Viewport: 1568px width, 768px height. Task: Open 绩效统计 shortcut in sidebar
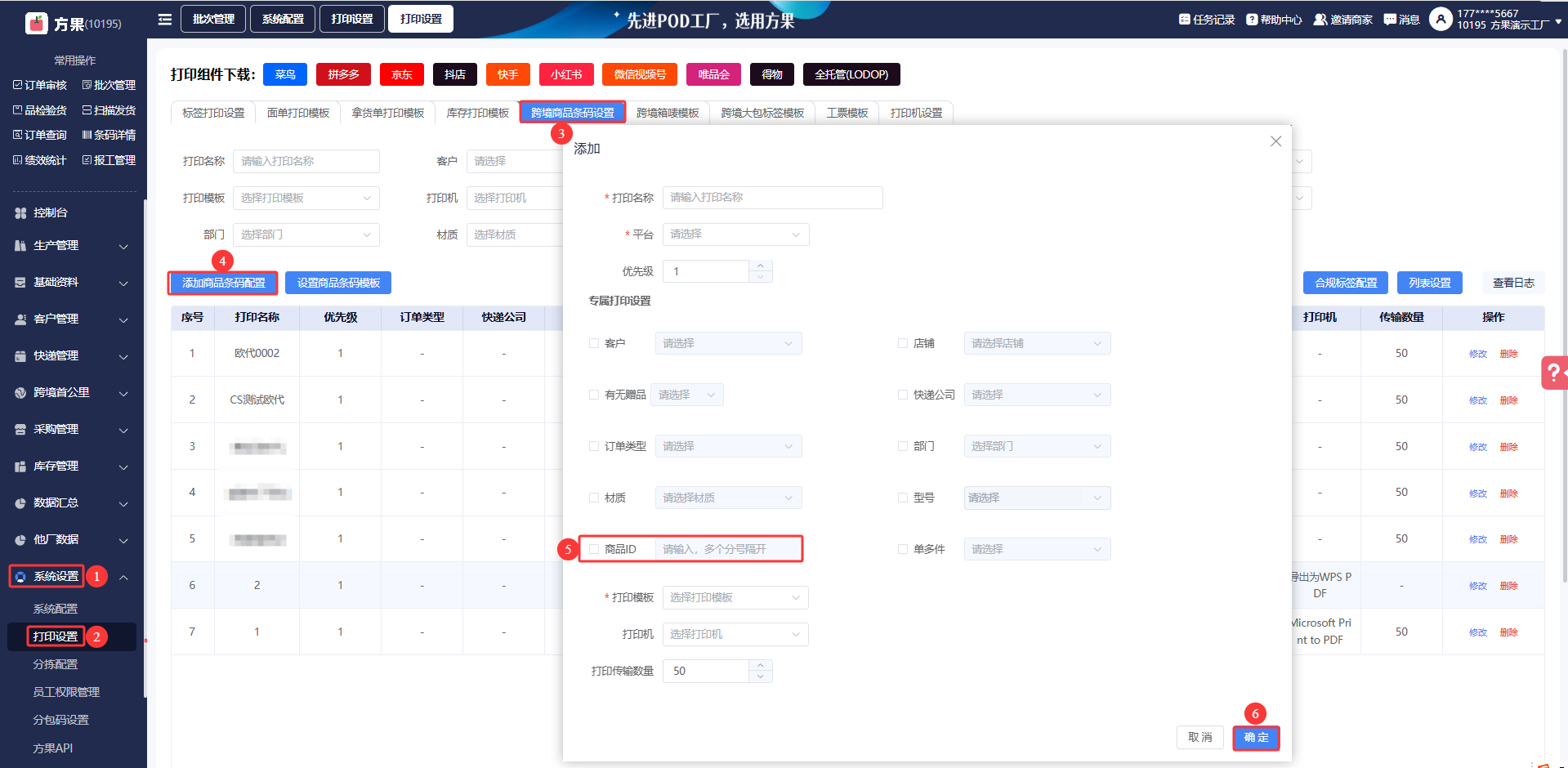[40, 160]
